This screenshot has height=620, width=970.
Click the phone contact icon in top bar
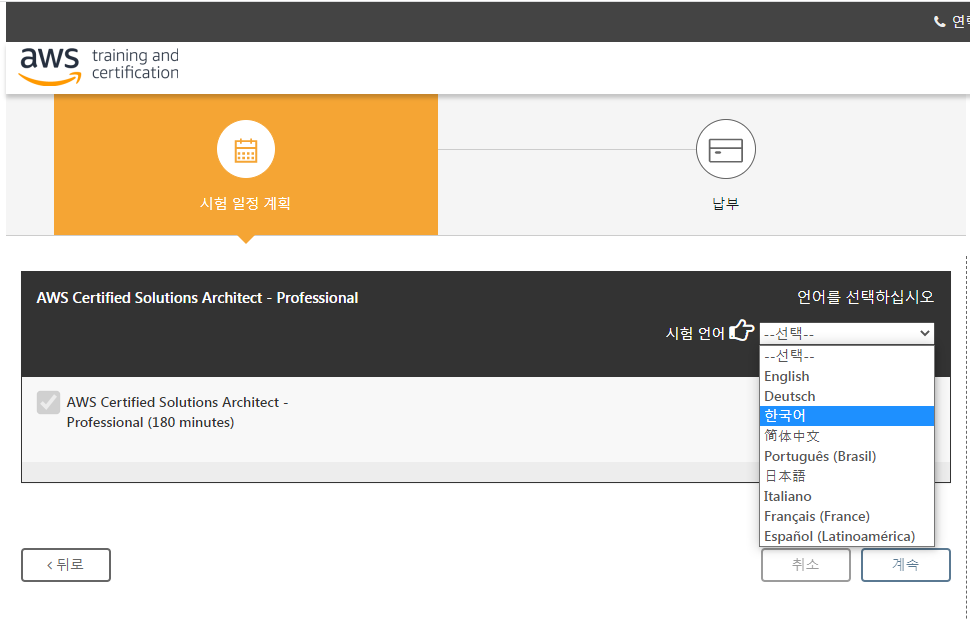click(939, 22)
